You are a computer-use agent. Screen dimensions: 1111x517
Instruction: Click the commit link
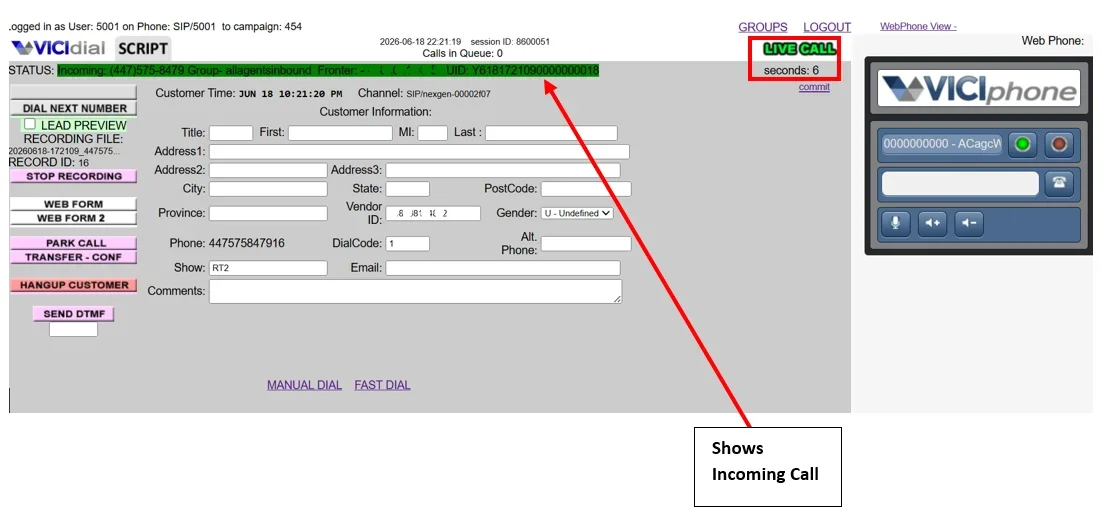[x=814, y=87]
